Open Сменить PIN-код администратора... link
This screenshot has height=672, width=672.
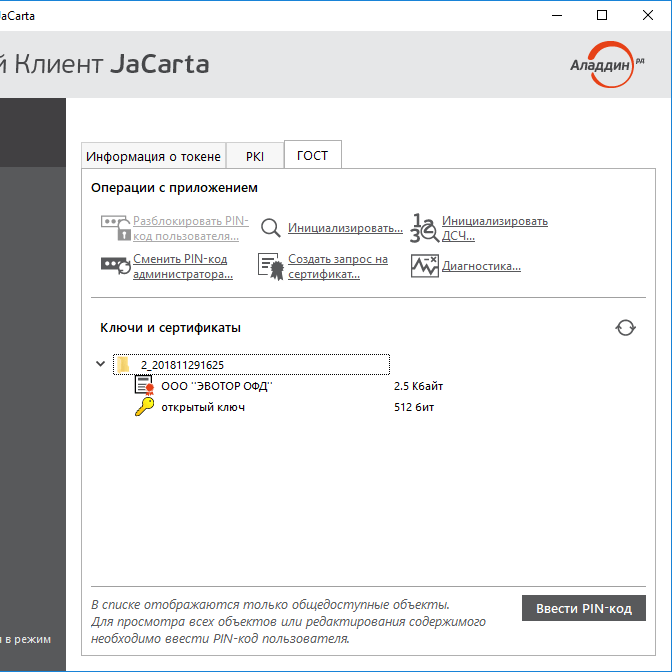pyautogui.click(x=183, y=266)
